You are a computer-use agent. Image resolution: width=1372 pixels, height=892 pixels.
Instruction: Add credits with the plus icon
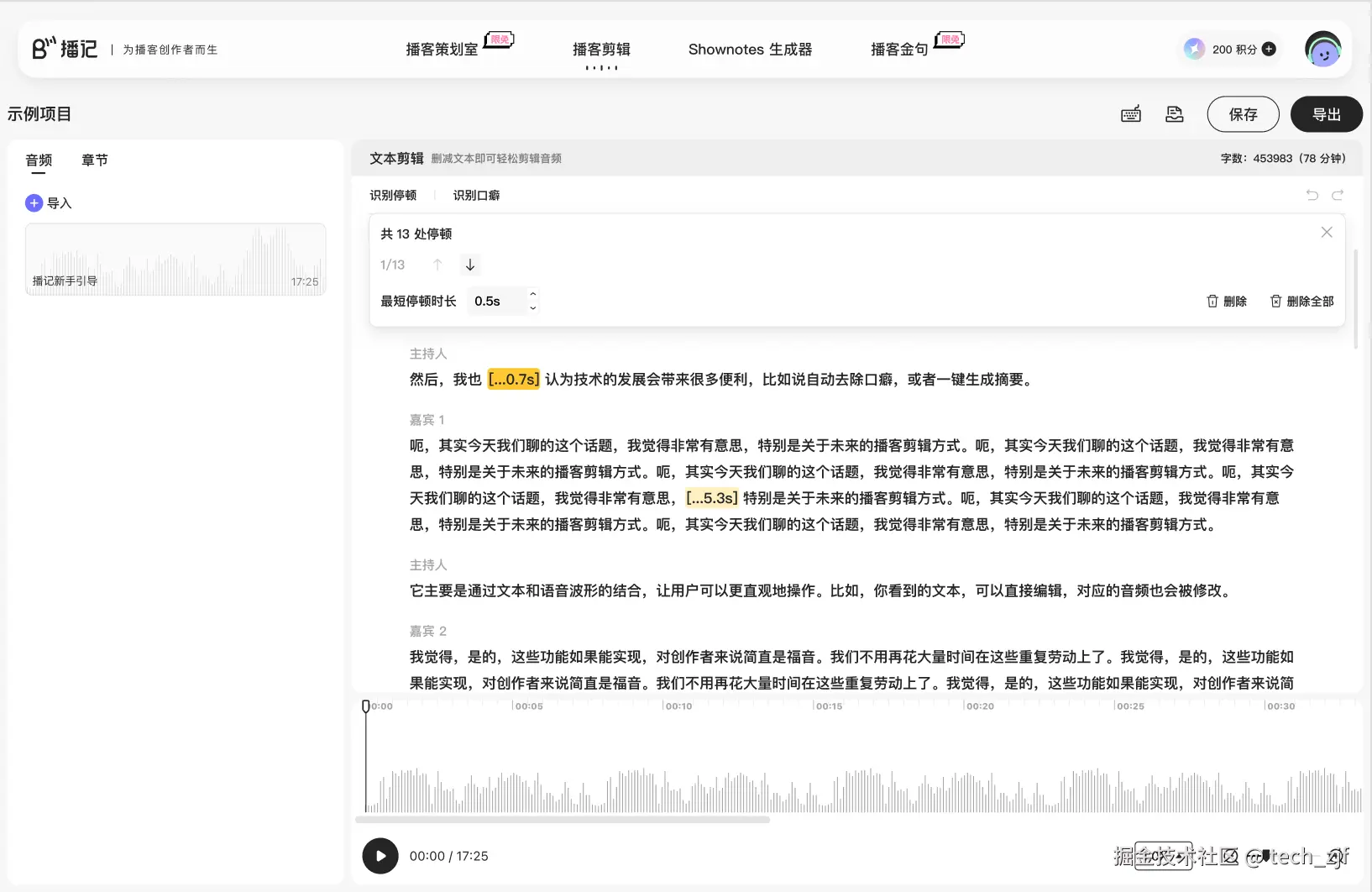click(1269, 49)
